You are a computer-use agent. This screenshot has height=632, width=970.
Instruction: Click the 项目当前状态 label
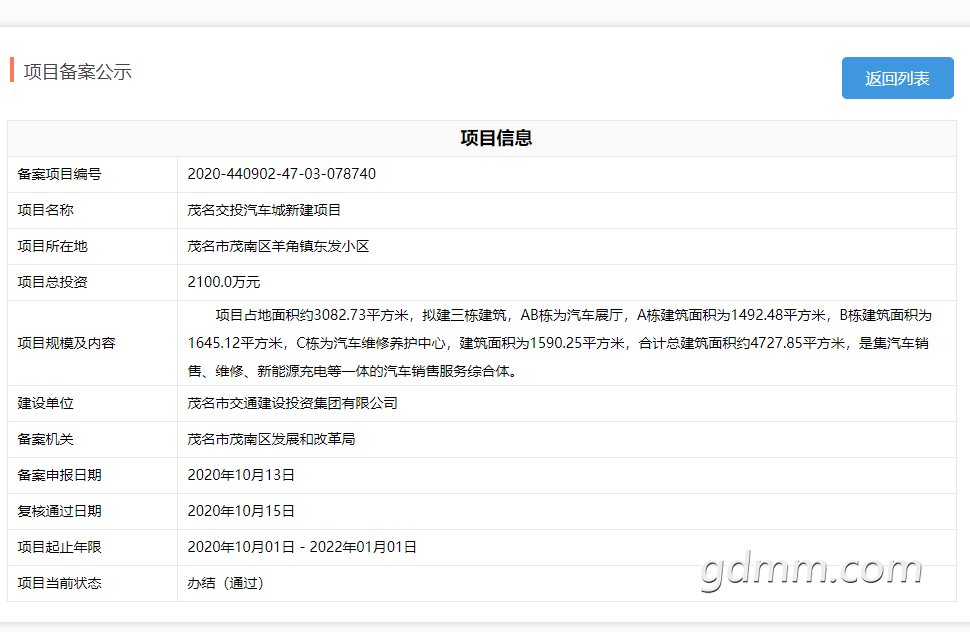click(59, 583)
